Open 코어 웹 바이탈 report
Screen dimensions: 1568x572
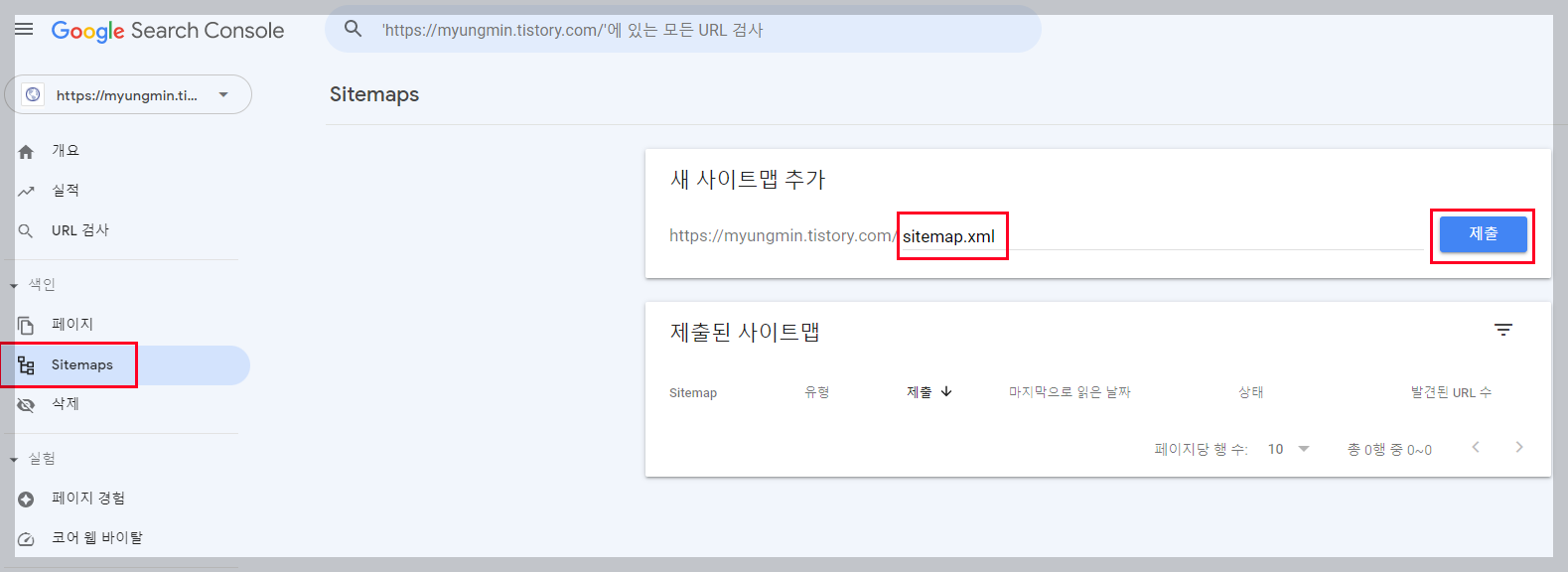(97, 538)
